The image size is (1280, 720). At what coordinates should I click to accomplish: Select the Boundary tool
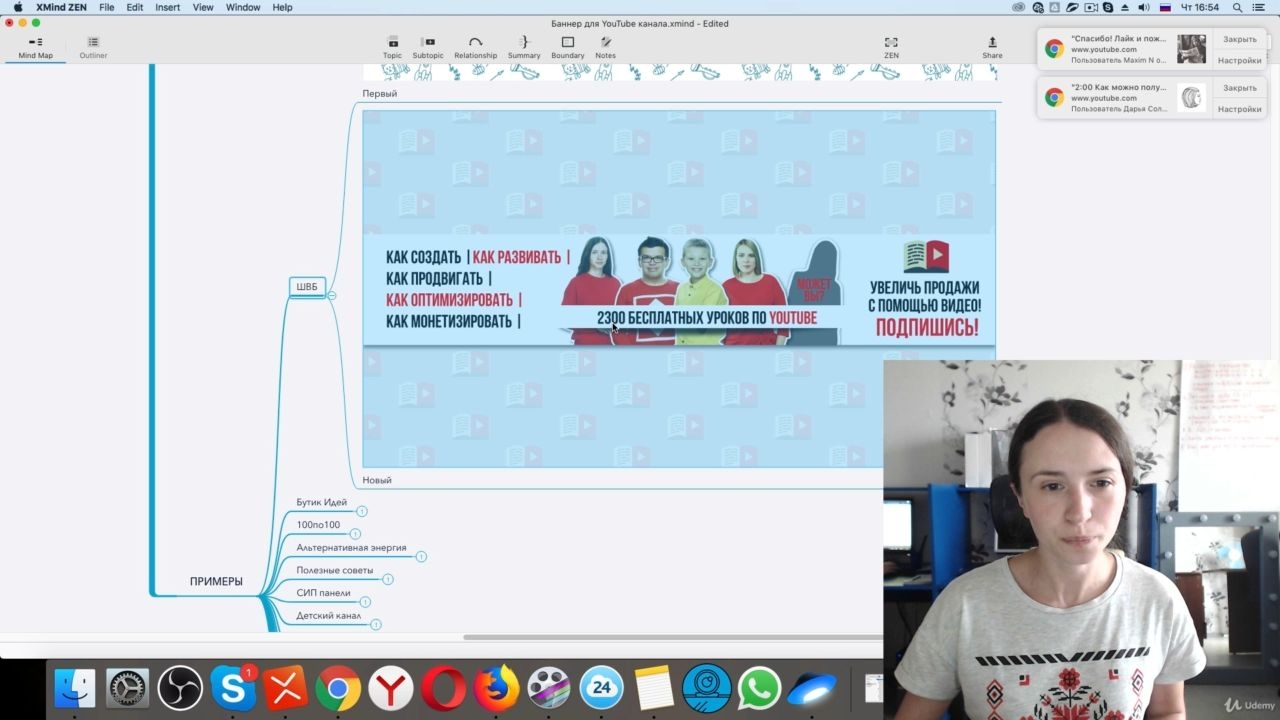coord(567,47)
